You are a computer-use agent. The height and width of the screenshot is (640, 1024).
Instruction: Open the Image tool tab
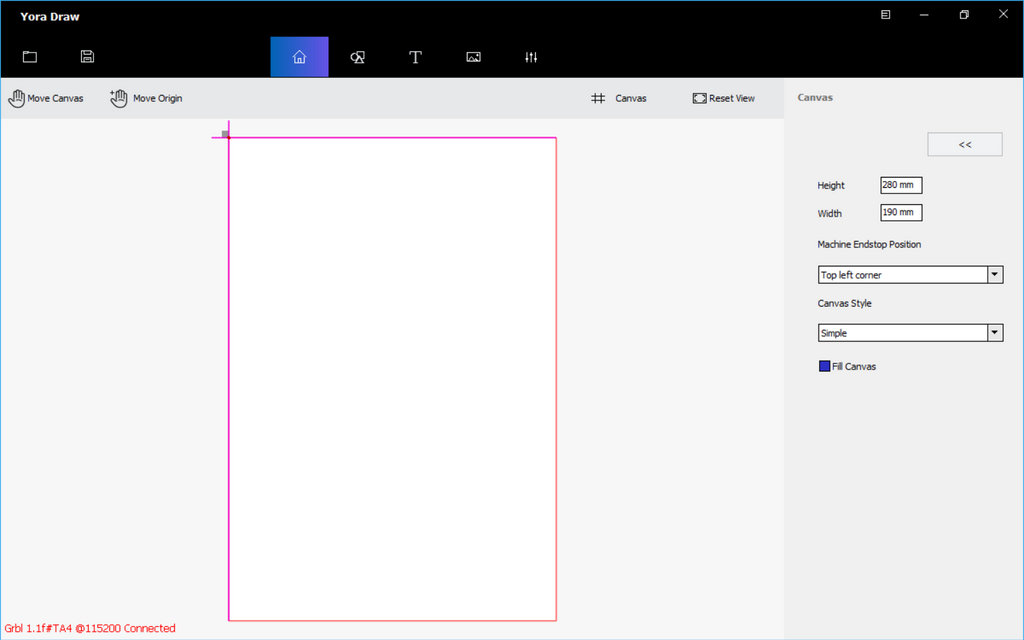[x=474, y=57]
